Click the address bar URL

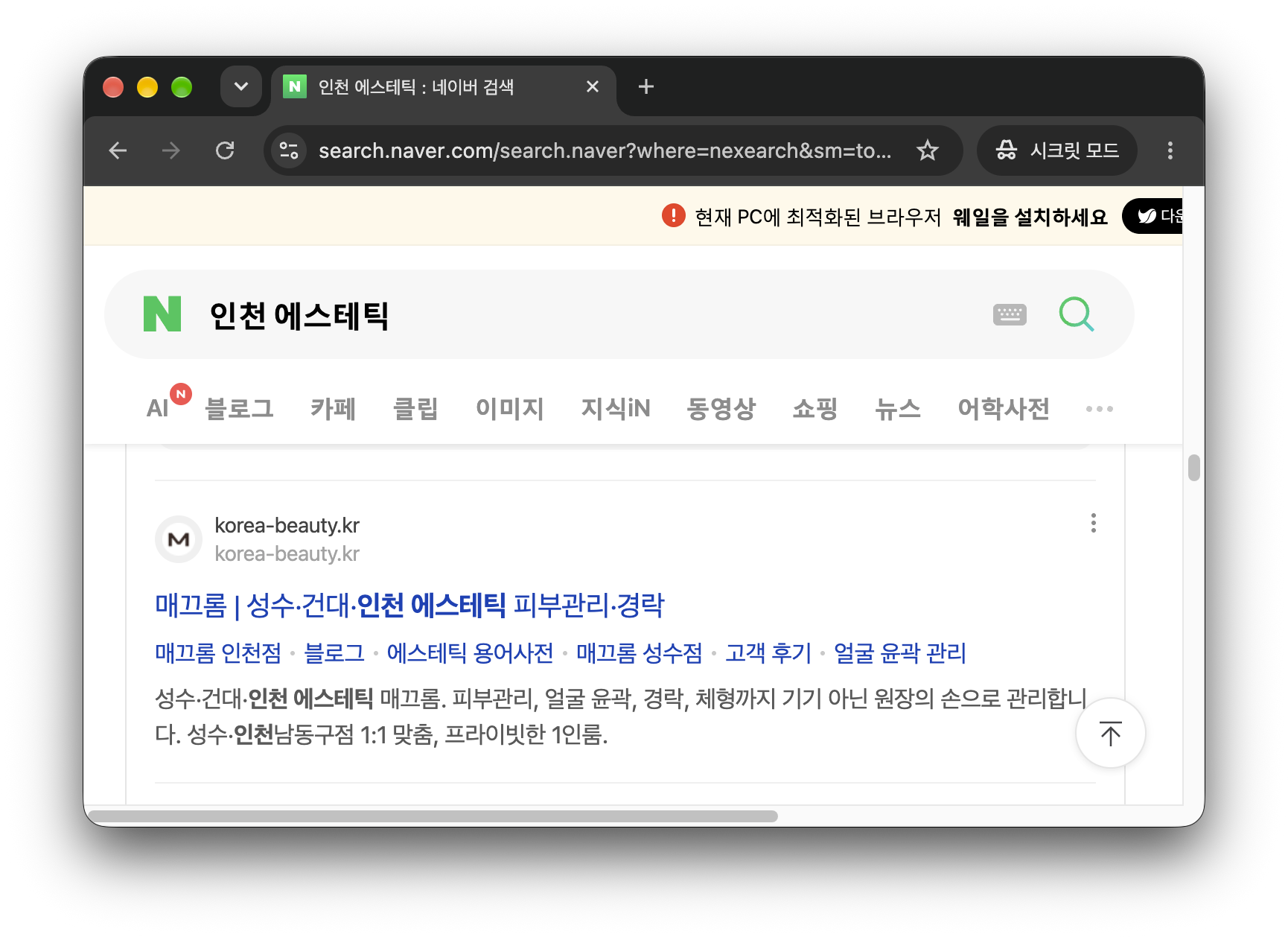click(605, 151)
